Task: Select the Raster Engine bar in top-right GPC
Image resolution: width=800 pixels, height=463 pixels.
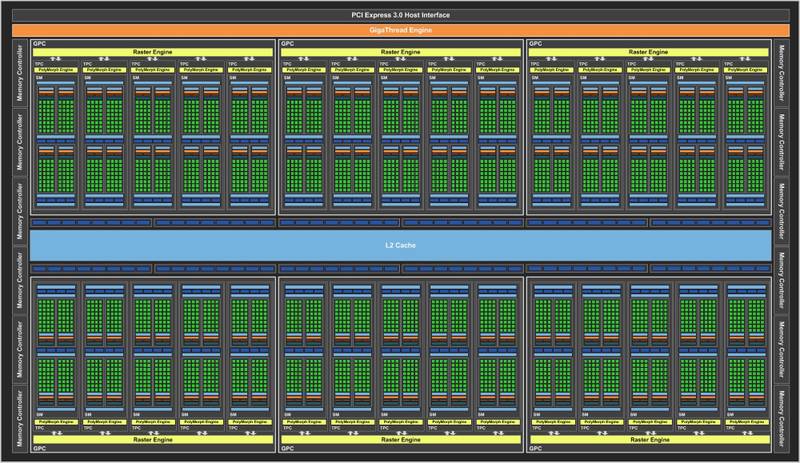Action: [648, 52]
